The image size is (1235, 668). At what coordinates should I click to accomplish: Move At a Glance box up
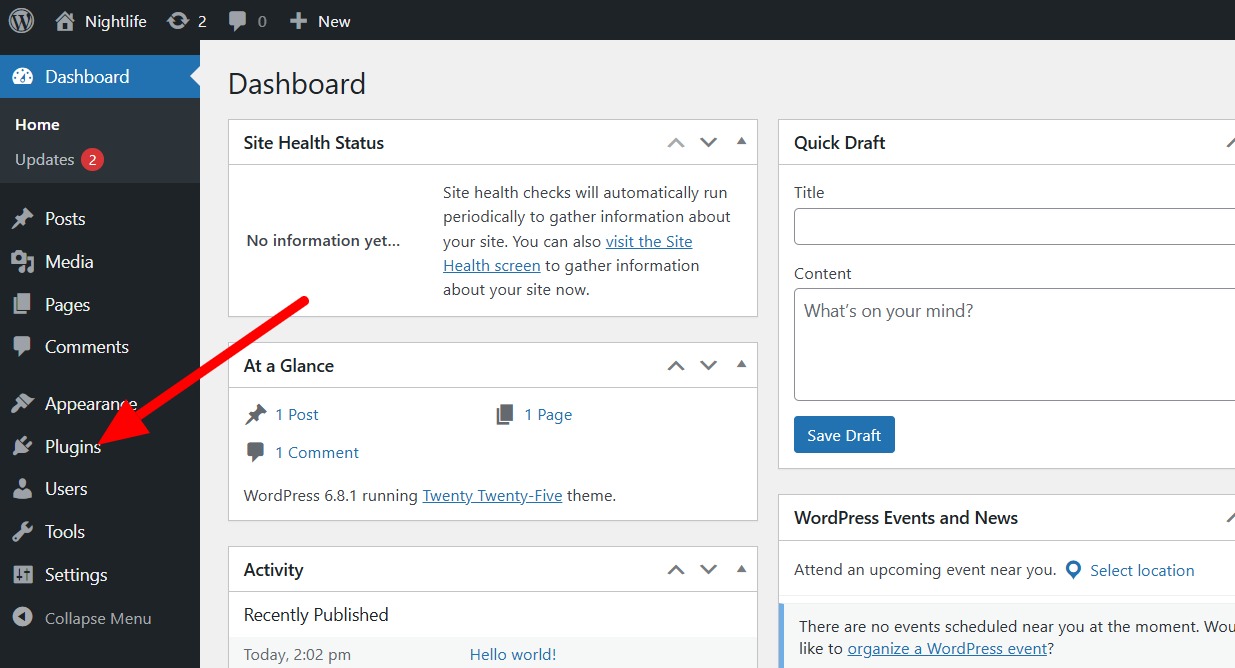point(676,366)
